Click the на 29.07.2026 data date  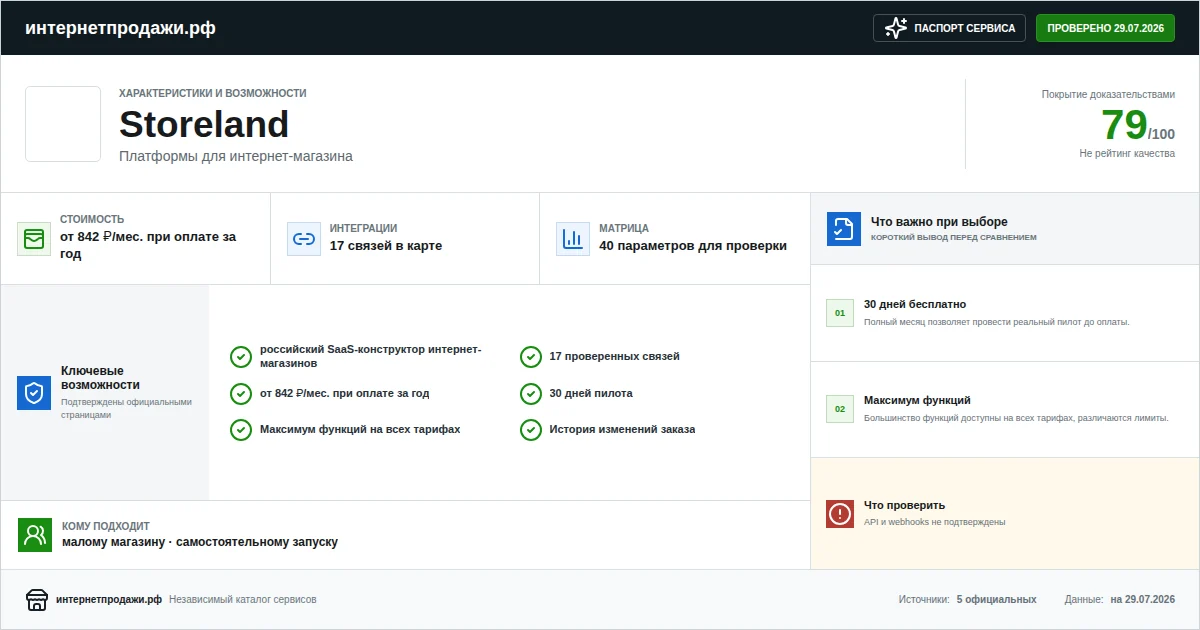pyautogui.click(x=1143, y=600)
